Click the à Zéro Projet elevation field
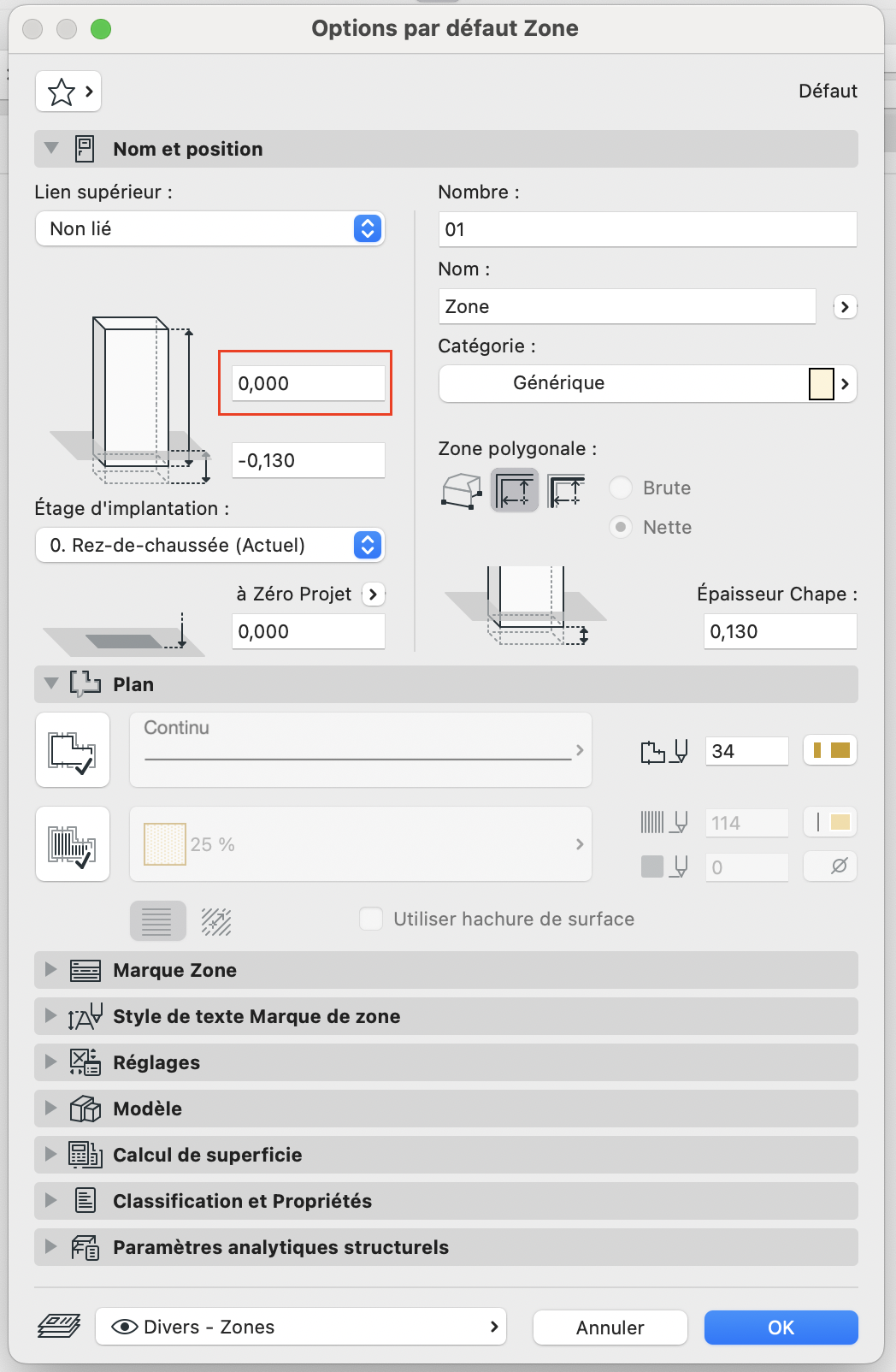This screenshot has height=1372, width=896. click(309, 631)
